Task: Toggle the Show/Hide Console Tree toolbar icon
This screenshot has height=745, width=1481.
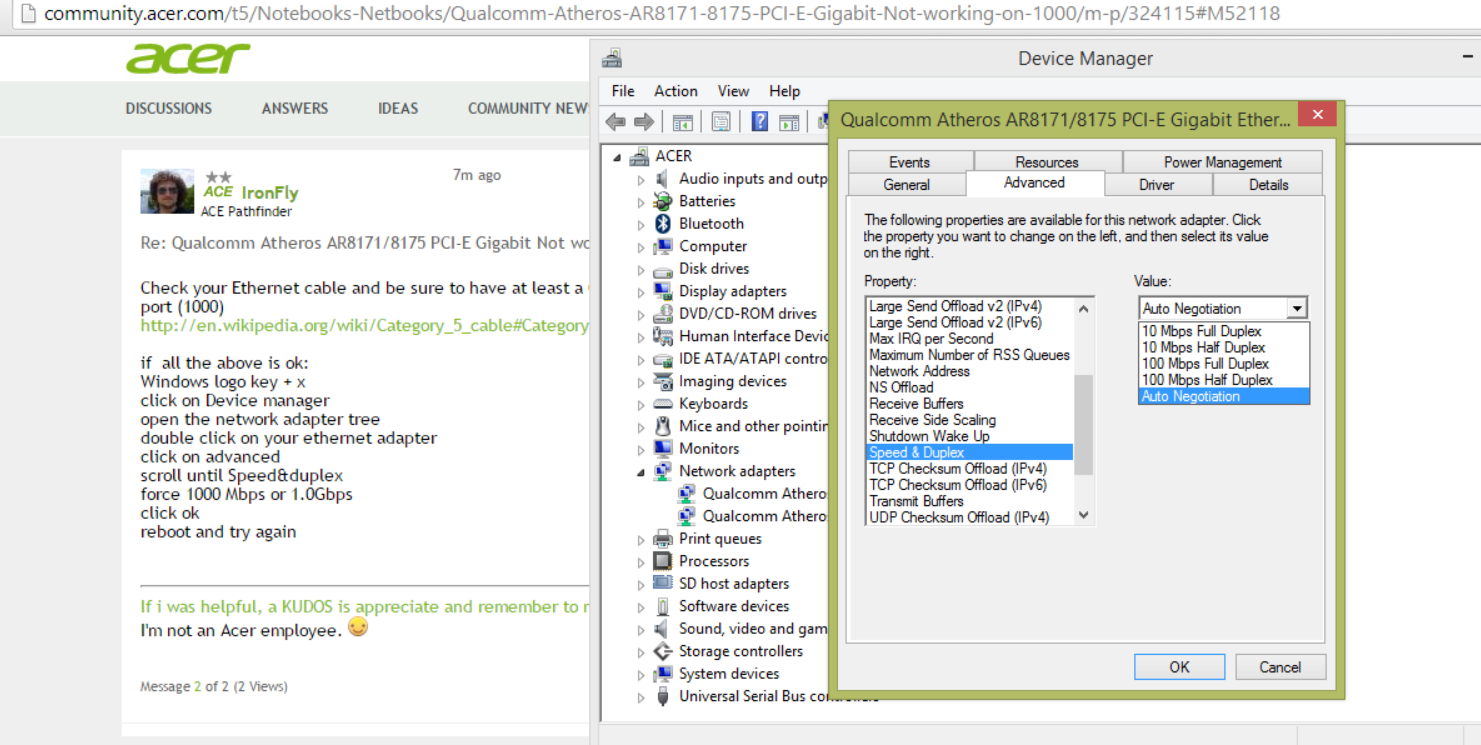Action: [683, 122]
